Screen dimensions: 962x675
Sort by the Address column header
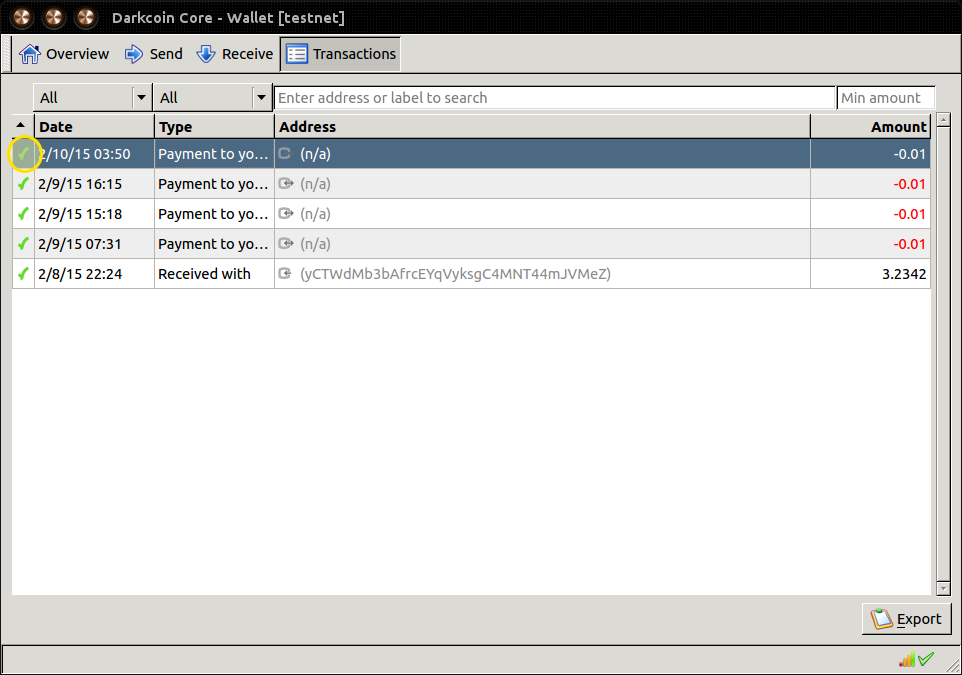pos(542,126)
